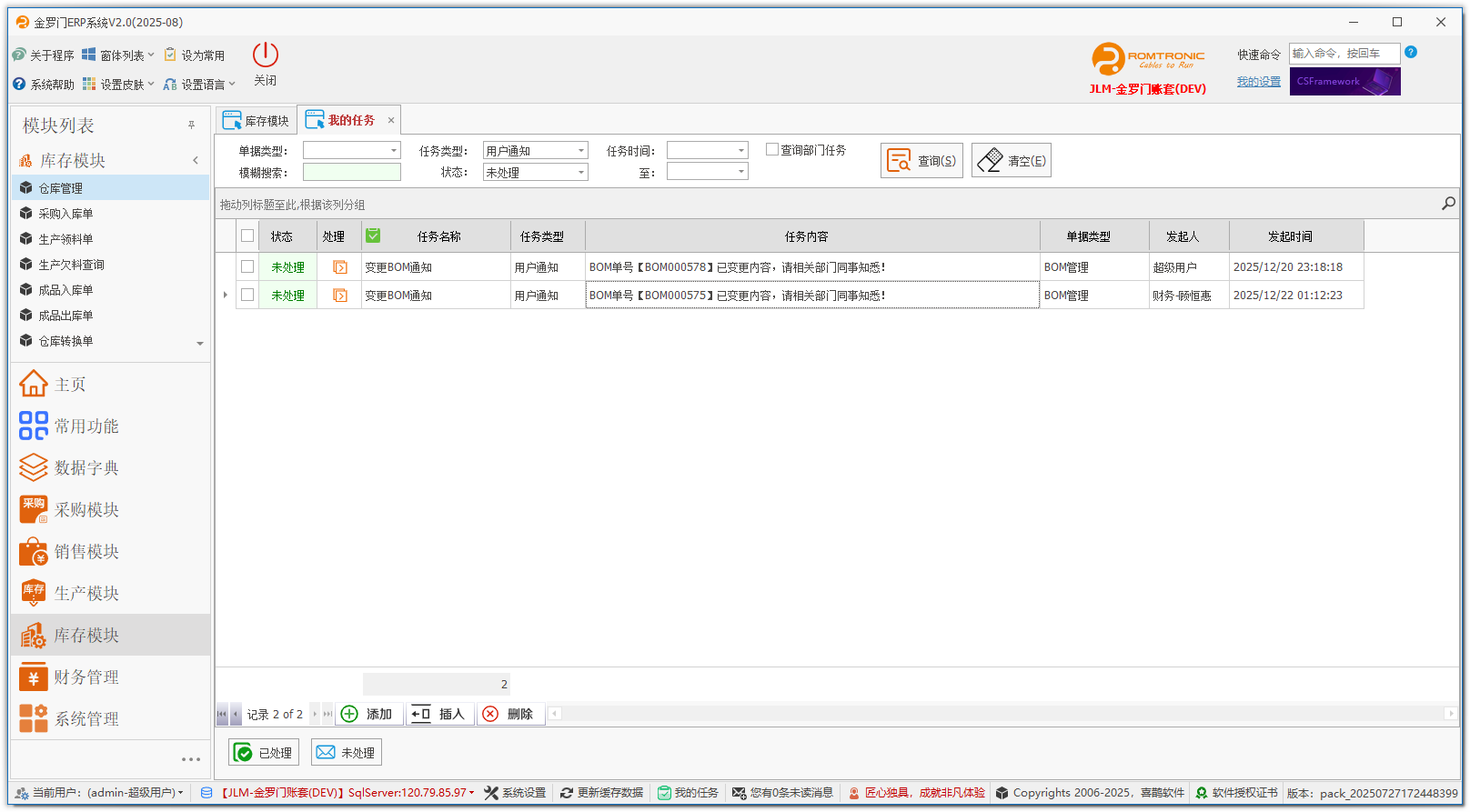Open the 任务类型 dropdown showing 用户通知
This screenshot has width=1470, height=812.
(x=581, y=151)
